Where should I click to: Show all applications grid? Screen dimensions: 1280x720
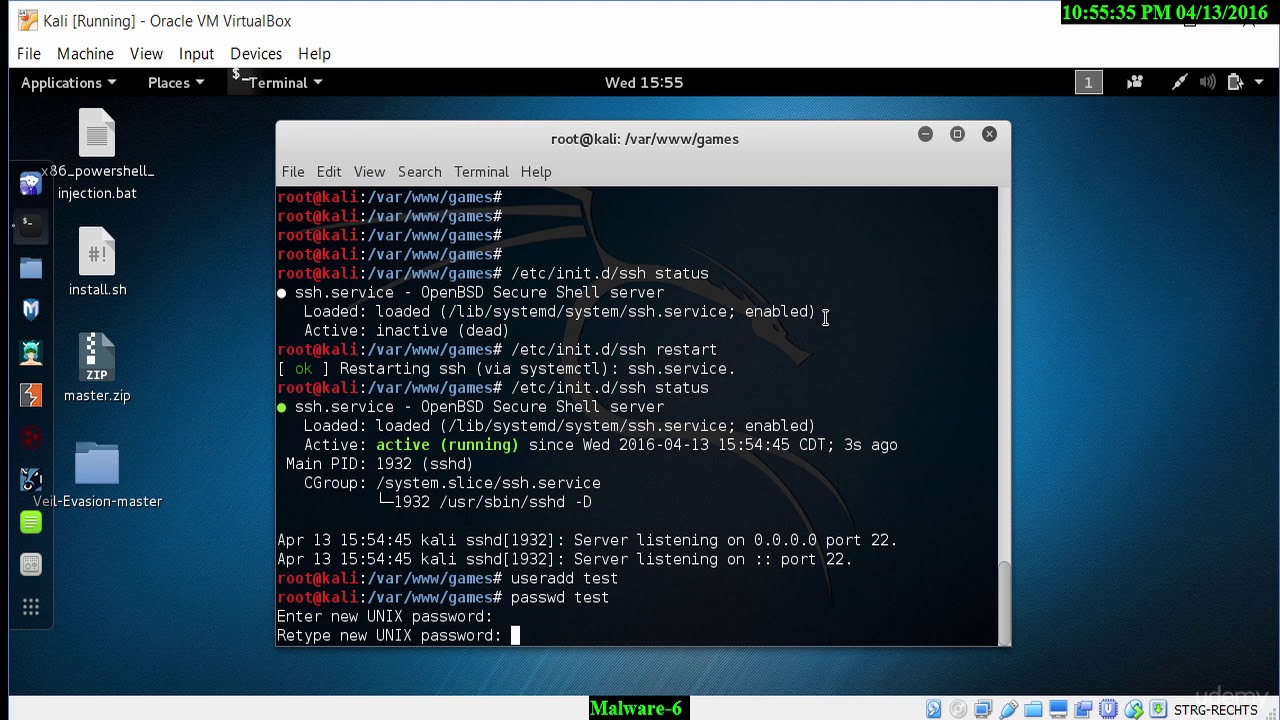[31, 607]
